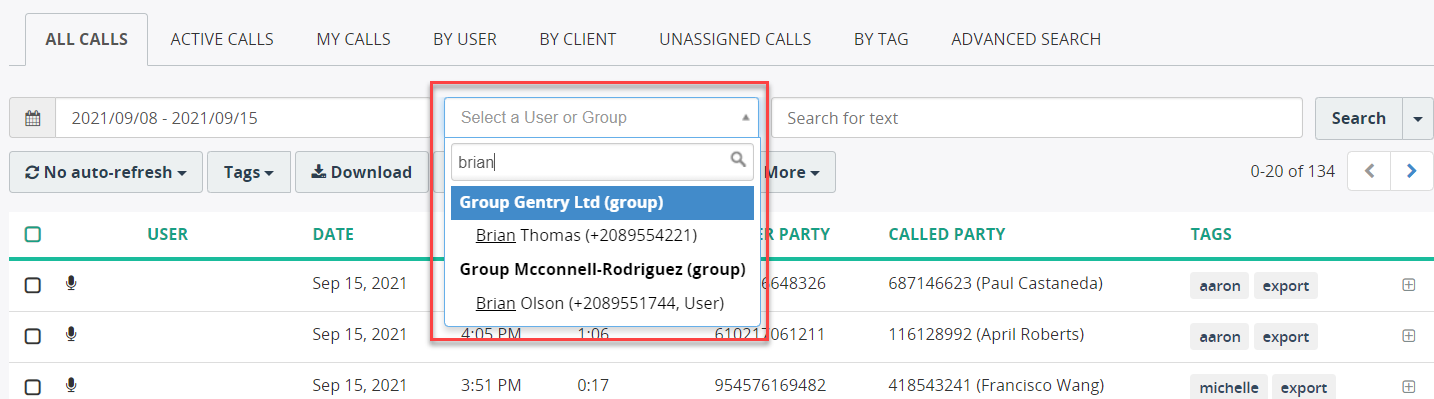Click the michelle tag
This screenshot has height=399, width=1434.
click(1229, 387)
